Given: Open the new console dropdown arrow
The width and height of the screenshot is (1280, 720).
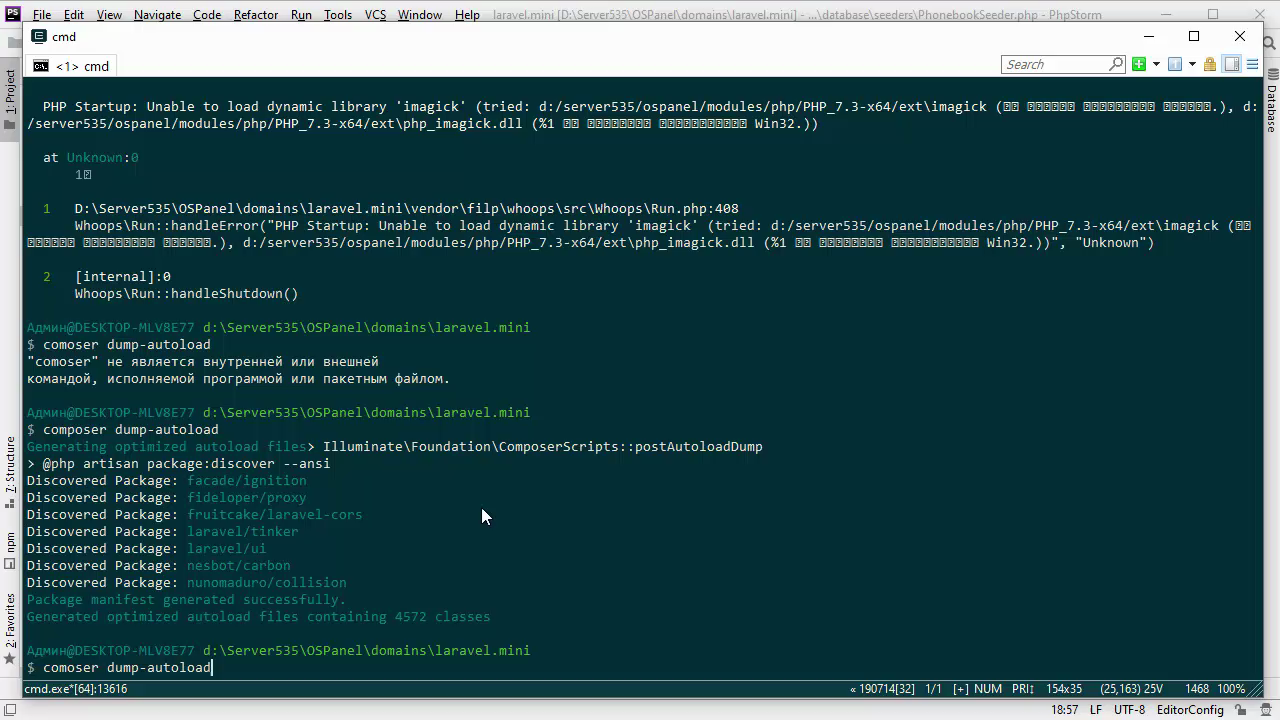Looking at the screenshot, I should tap(1156, 64).
